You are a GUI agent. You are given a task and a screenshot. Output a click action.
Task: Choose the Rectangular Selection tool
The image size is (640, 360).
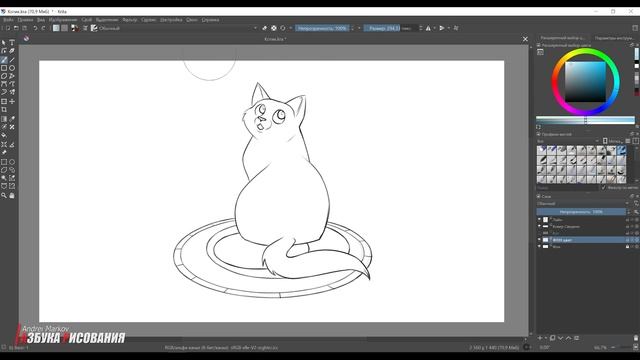[4, 162]
